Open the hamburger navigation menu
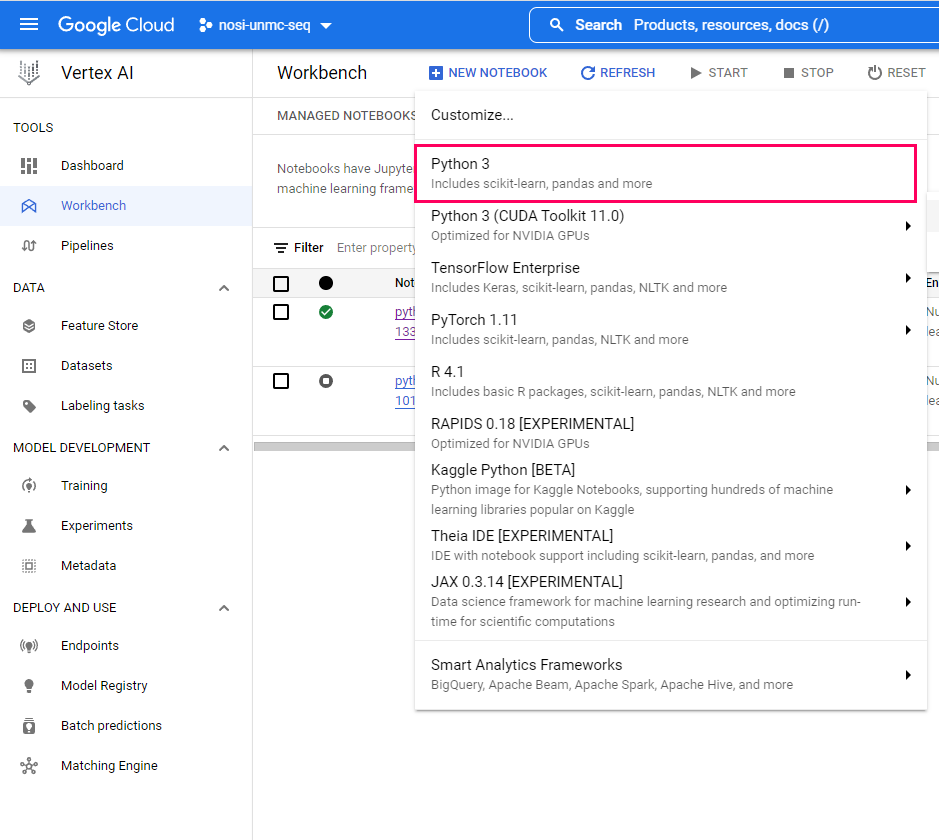 (29, 25)
